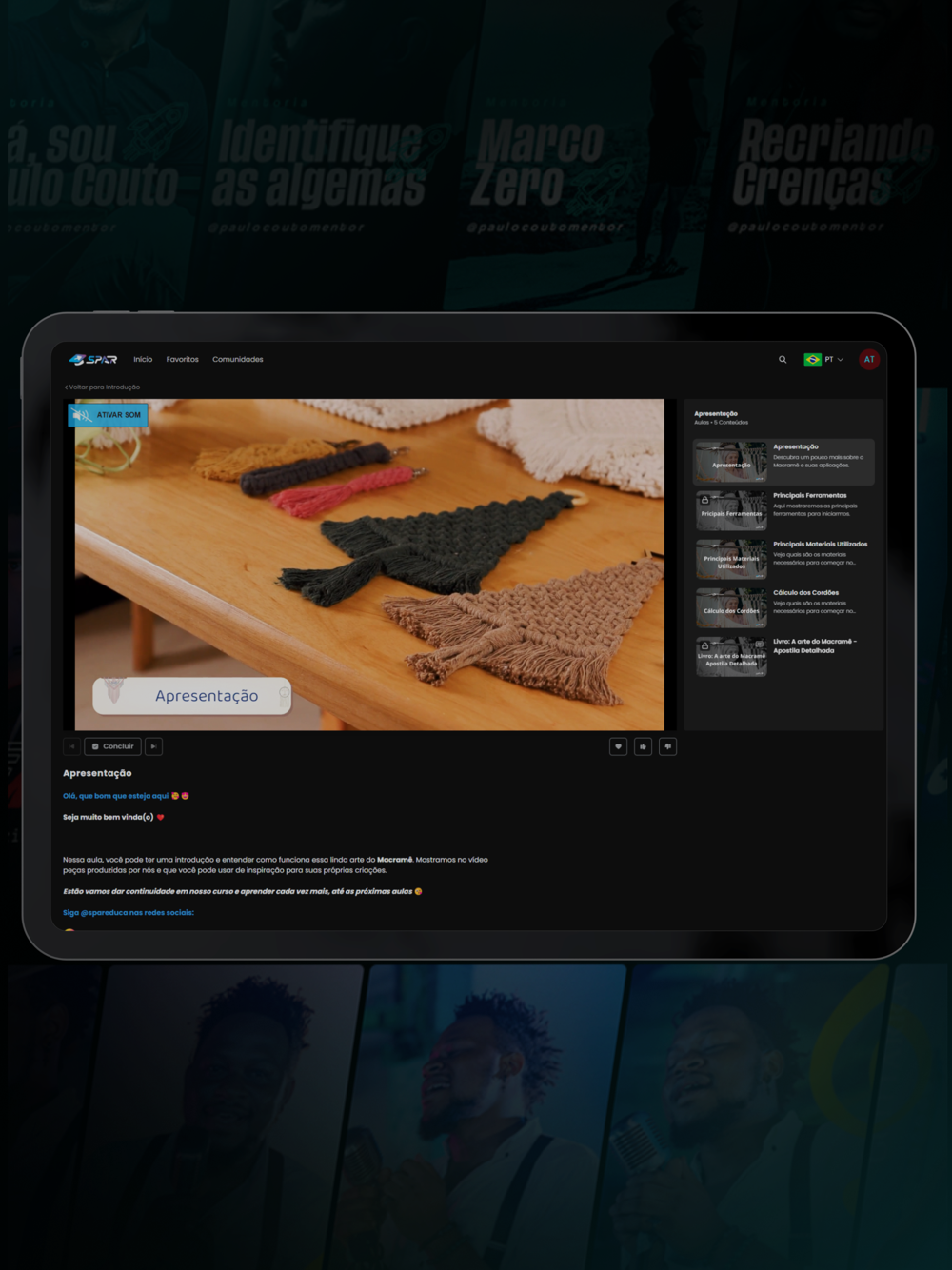Open the Favoritos menu
This screenshot has width=952, height=1270.
183,360
